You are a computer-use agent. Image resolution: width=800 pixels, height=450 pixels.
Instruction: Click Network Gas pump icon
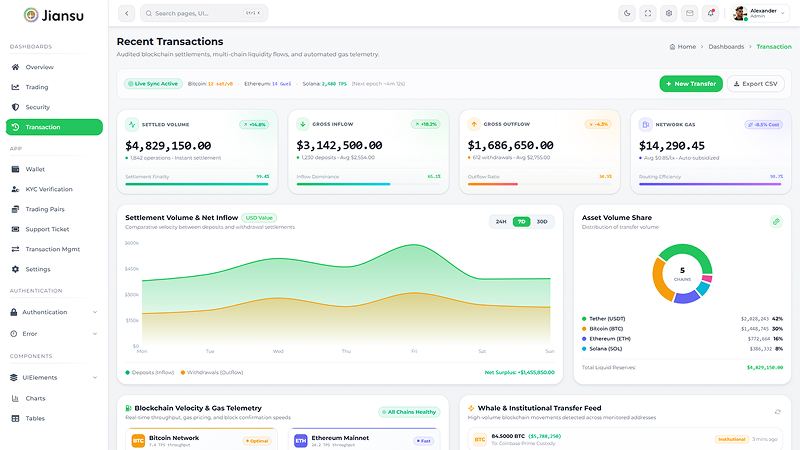645,124
